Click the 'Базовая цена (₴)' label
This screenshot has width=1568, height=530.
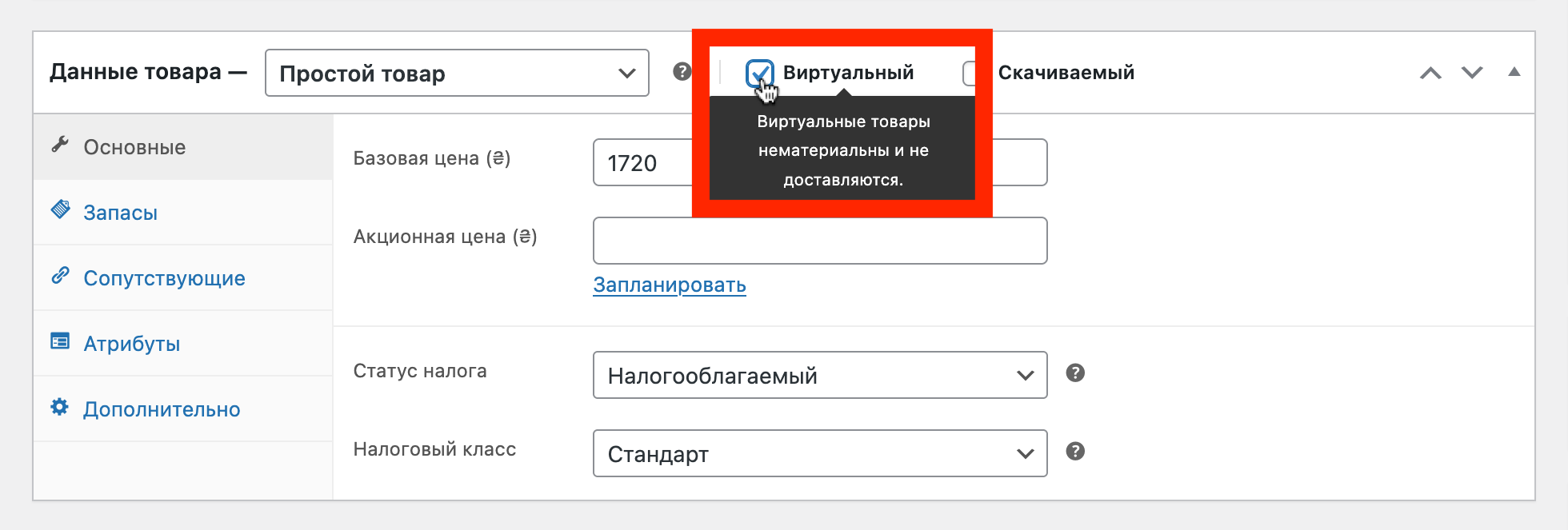432,158
